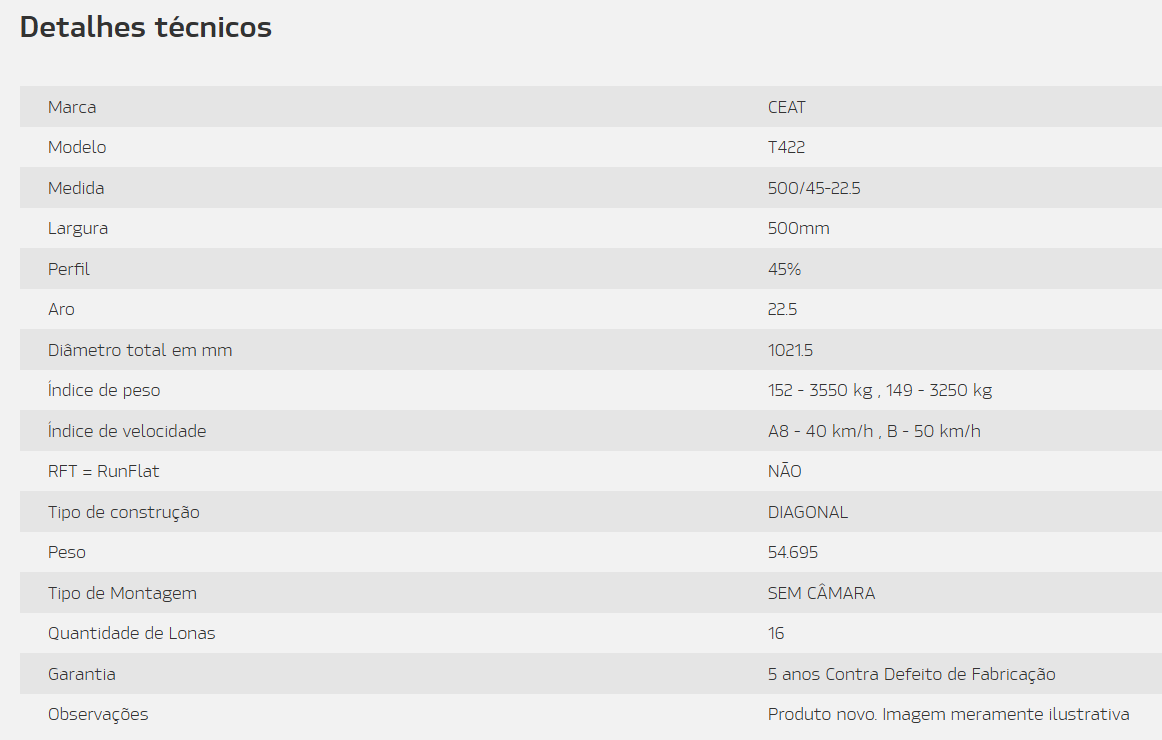The width and height of the screenshot is (1162, 740).
Task: Click the Garantia 5 anos text
Action: (912, 674)
